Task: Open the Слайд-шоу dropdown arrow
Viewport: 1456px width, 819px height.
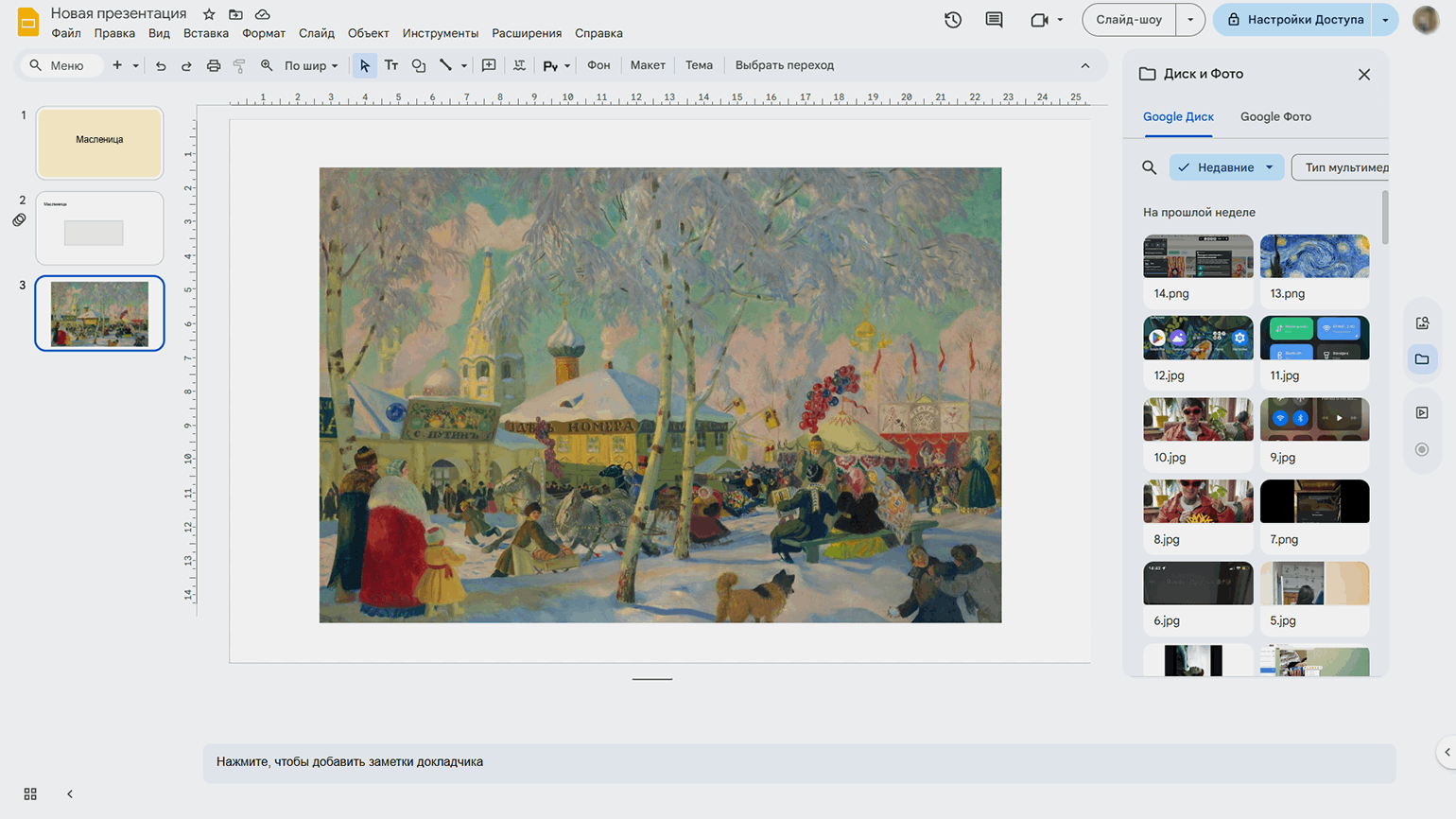Action: point(1189,20)
